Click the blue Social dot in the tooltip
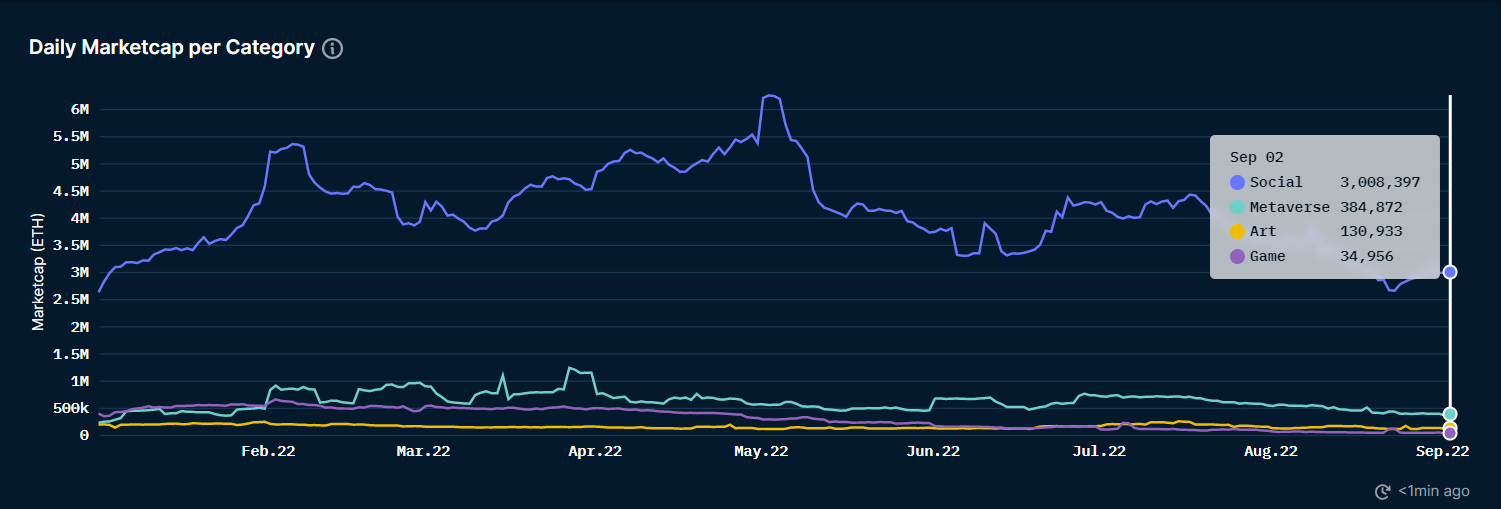The image size is (1501, 509). click(1237, 182)
